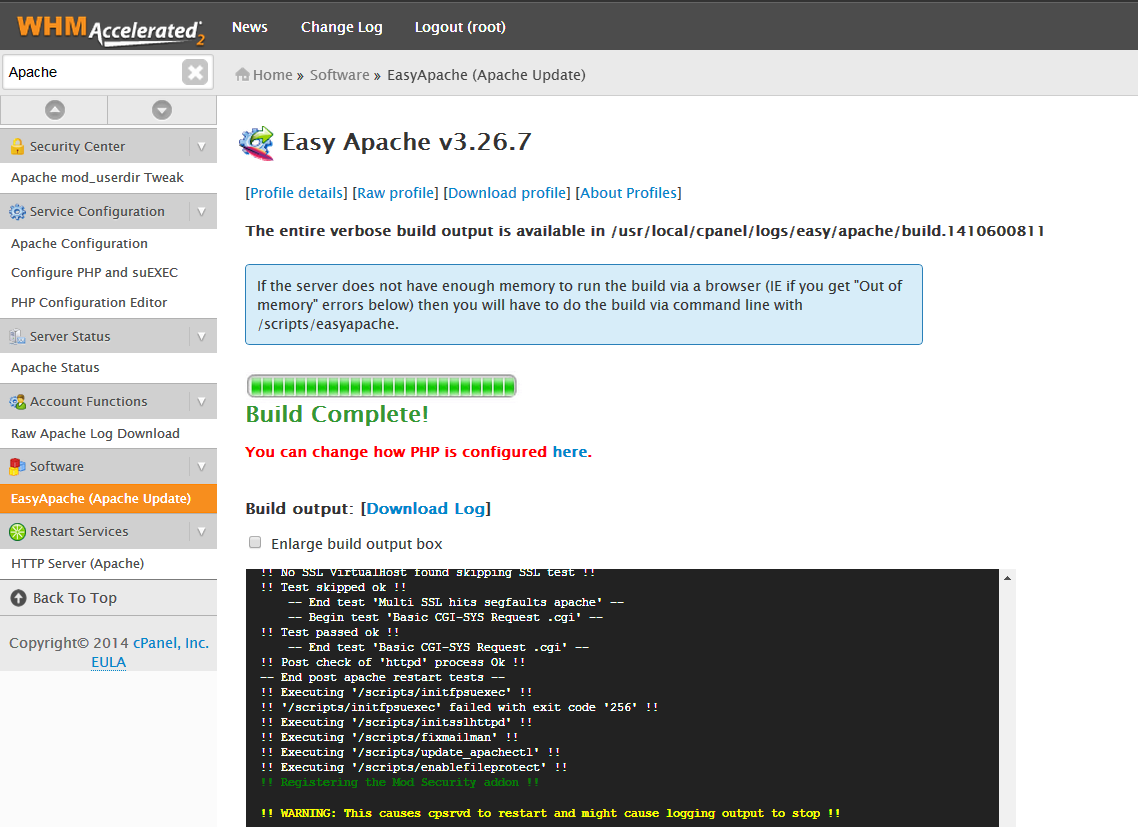Open PHP Configuration Editor
Image resolution: width=1138 pixels, height=827 pixels.
(x=89, y=302)
